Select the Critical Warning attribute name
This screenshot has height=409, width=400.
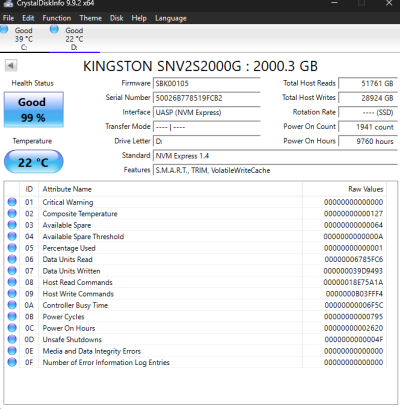point(68,202)
